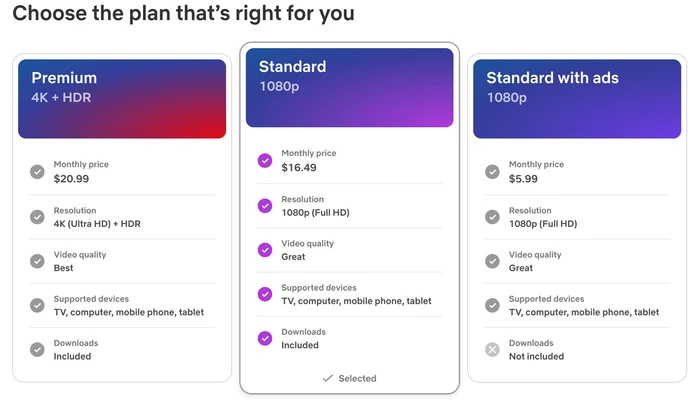
Task: Select the Standard 1080p plan header
Action: click(x=349, y=88)
